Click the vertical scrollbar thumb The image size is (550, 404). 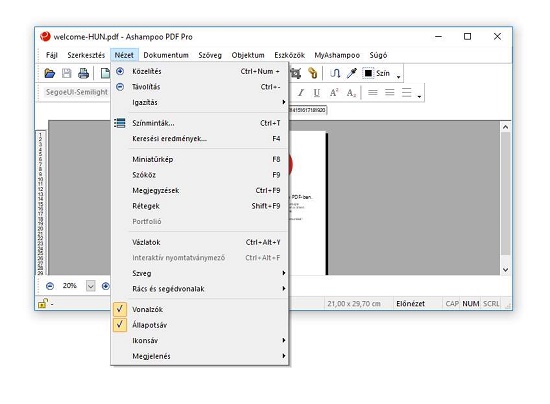coord(505,194)
